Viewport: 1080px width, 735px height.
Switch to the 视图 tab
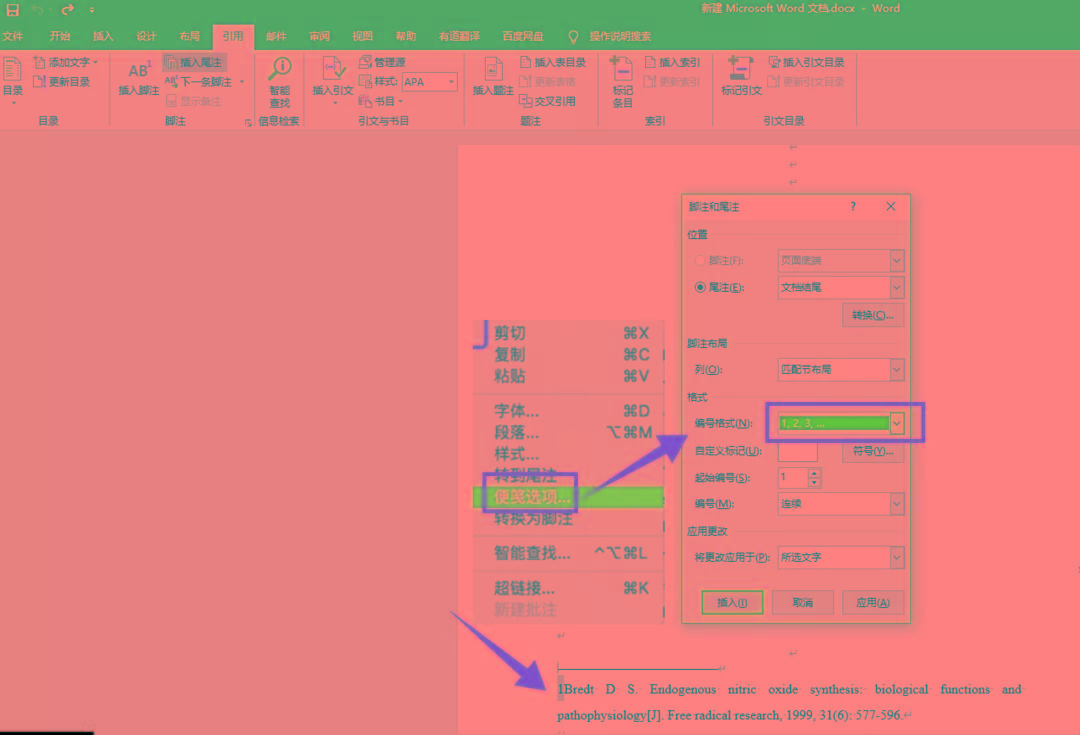[x=362, y=36]
